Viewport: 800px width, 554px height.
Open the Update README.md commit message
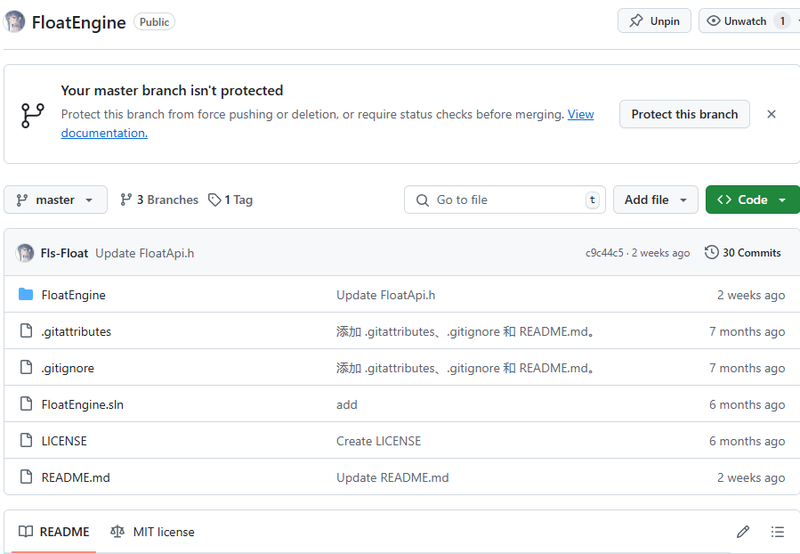click(392, 477)
